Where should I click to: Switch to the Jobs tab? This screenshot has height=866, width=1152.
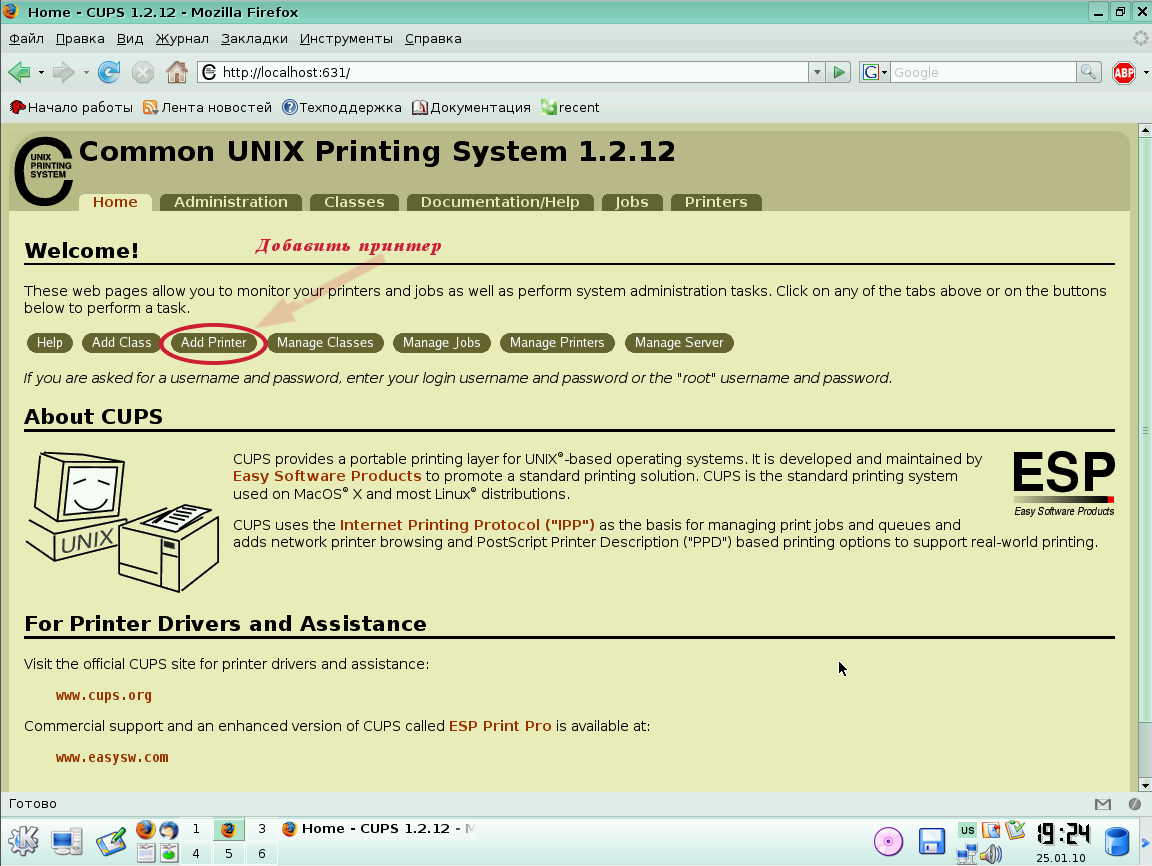click(x=632, y=202)
